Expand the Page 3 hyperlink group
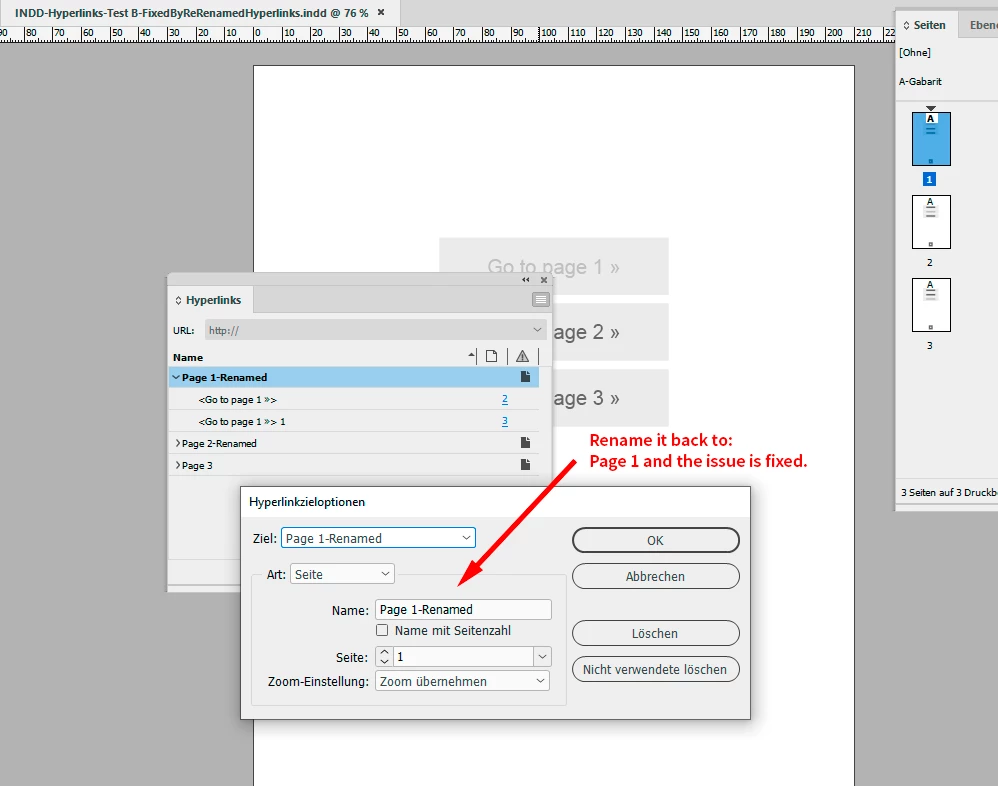 click(x=178, y=465)
